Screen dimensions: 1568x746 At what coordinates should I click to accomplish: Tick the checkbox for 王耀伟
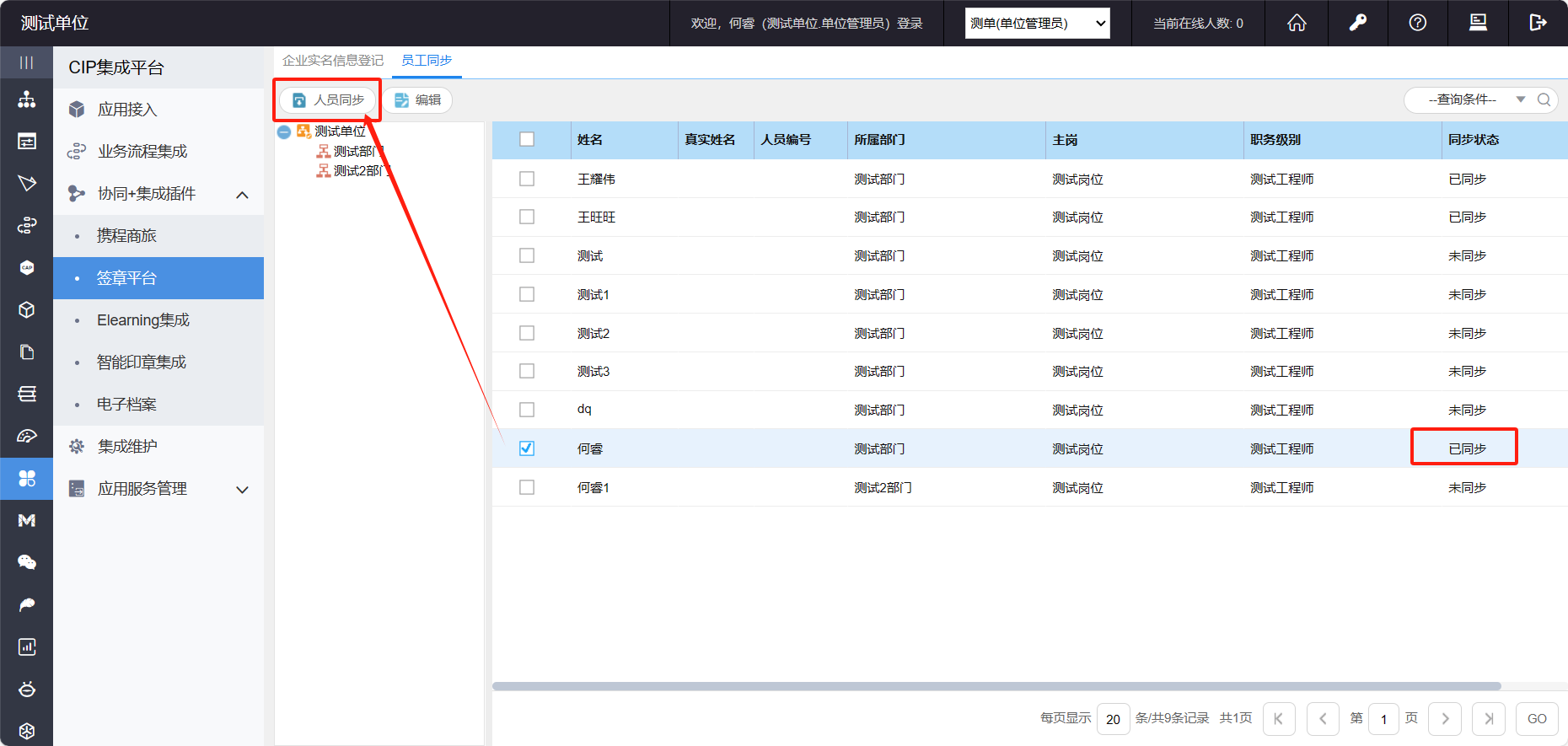tap(527, 179)
